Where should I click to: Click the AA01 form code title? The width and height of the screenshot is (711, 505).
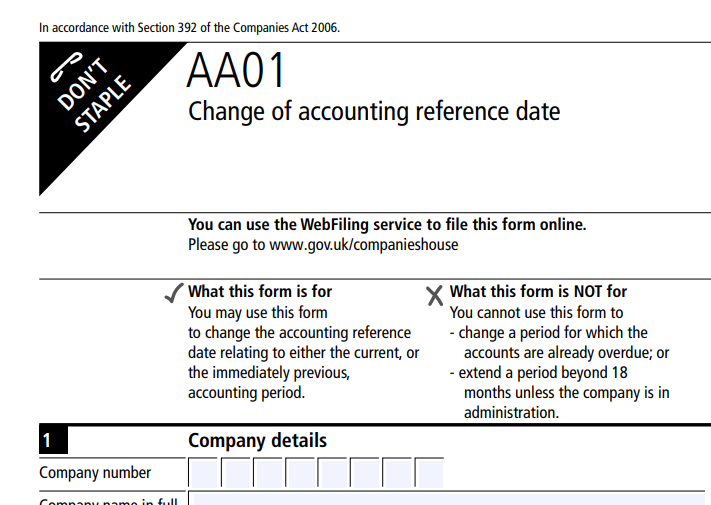tap(236, 72)
